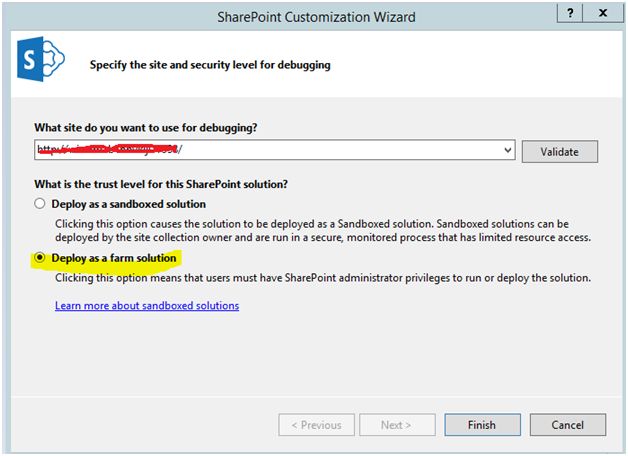Click 'What site do you want to use for debugging?' label
Viewport: 628px width, 456px height.
(x=146, y=128)
